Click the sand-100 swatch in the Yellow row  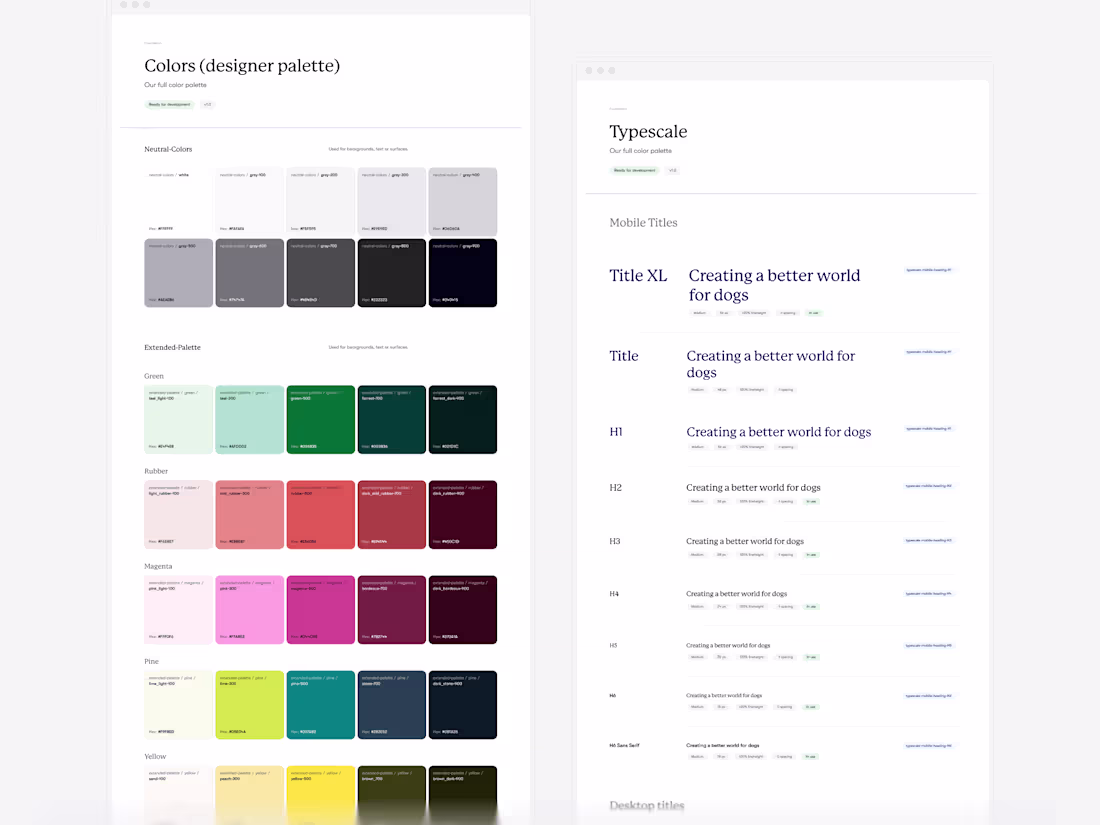tap(178, 795)
